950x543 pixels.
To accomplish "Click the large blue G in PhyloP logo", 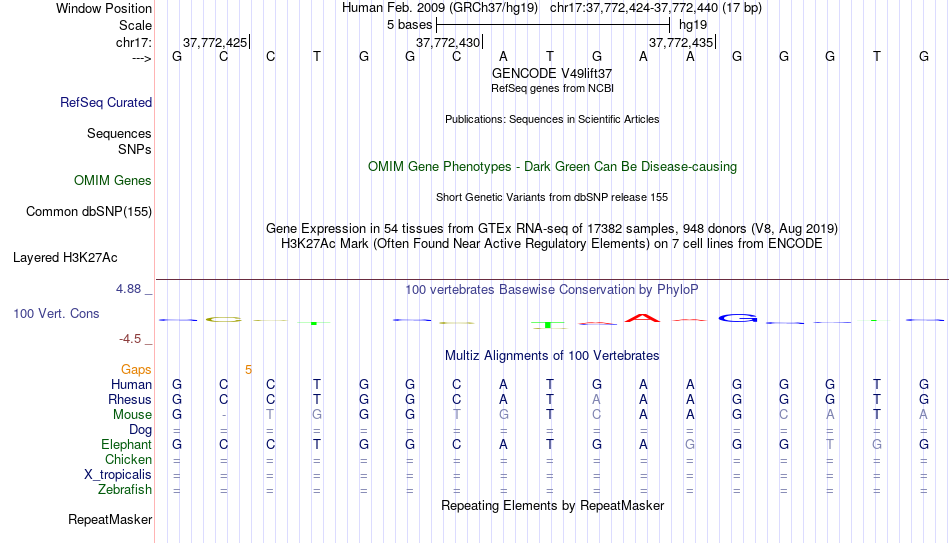I will pos(737,318).
